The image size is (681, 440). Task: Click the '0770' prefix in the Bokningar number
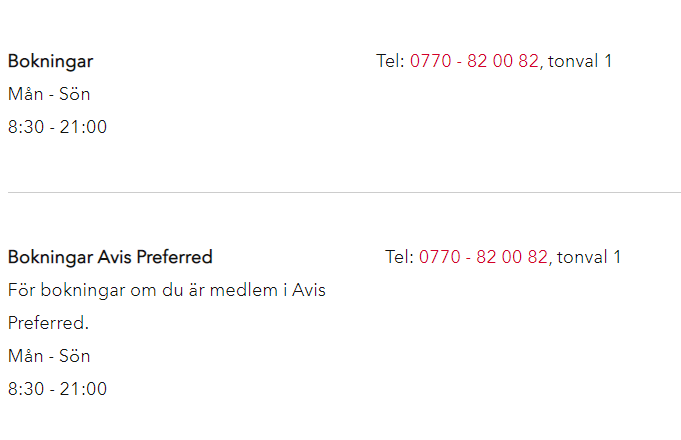pos(430,61)
